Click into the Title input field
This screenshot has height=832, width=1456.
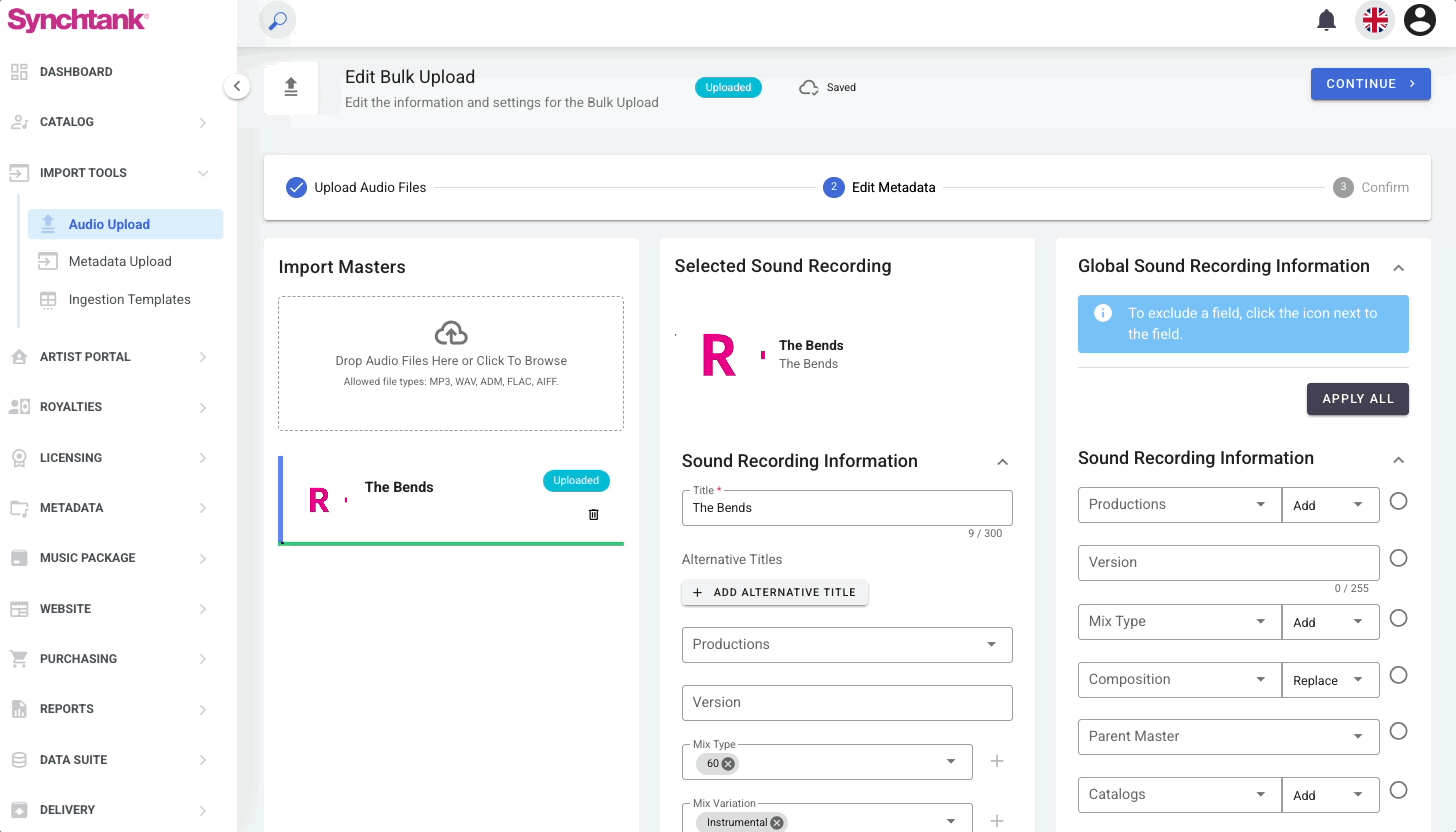[847, 508]
